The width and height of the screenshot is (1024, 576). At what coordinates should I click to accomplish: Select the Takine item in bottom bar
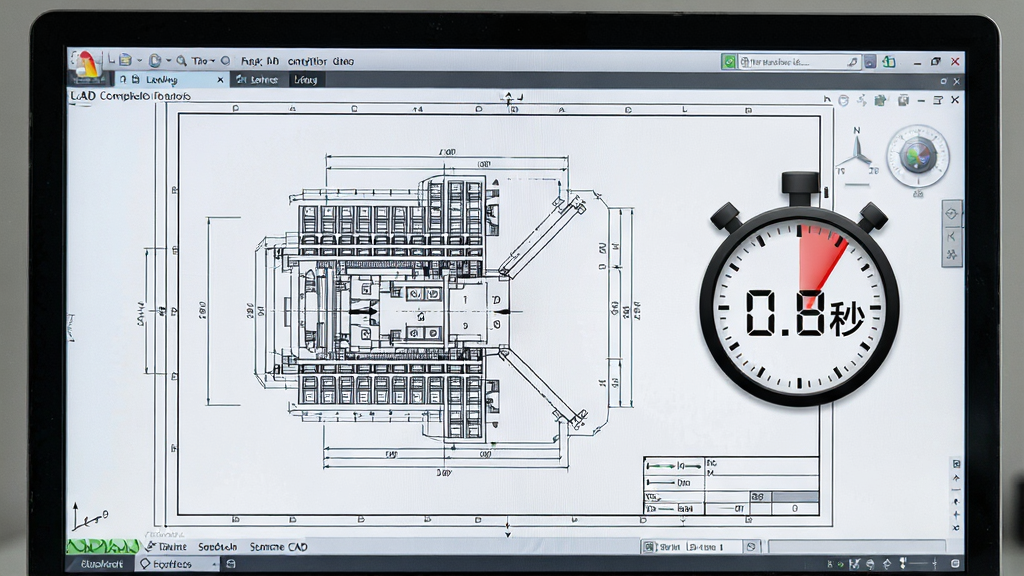167,547
